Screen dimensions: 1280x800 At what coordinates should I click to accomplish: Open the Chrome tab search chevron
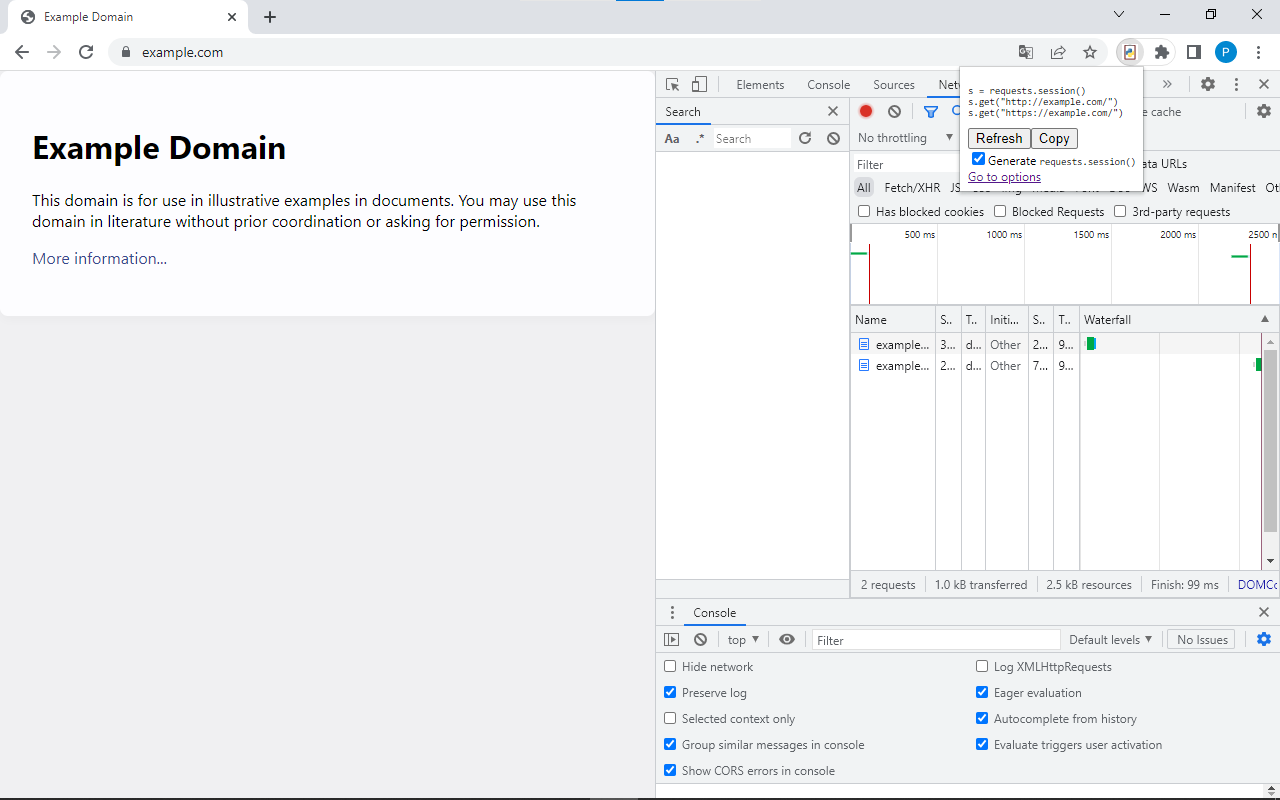[1119, 15]
